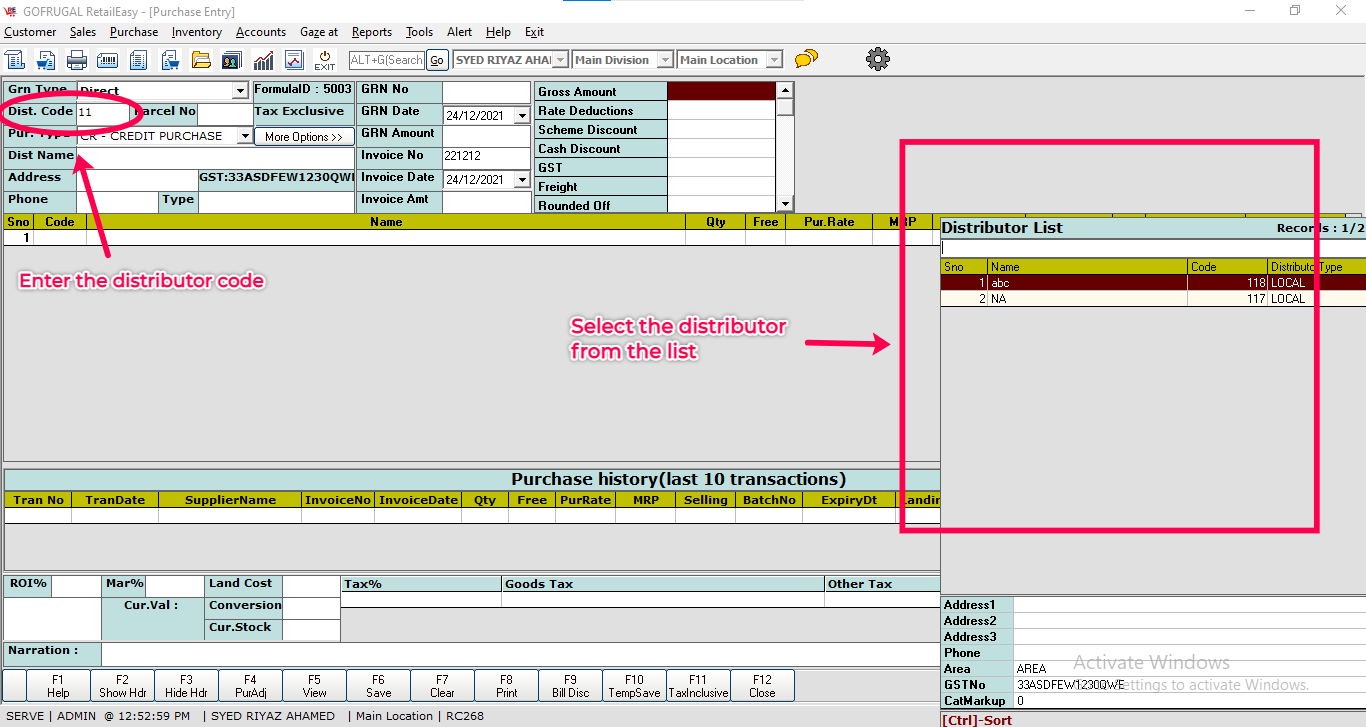The image size is (1366, 727).
Task: Open the Customer menu
Action: click(x=30, y=32)
